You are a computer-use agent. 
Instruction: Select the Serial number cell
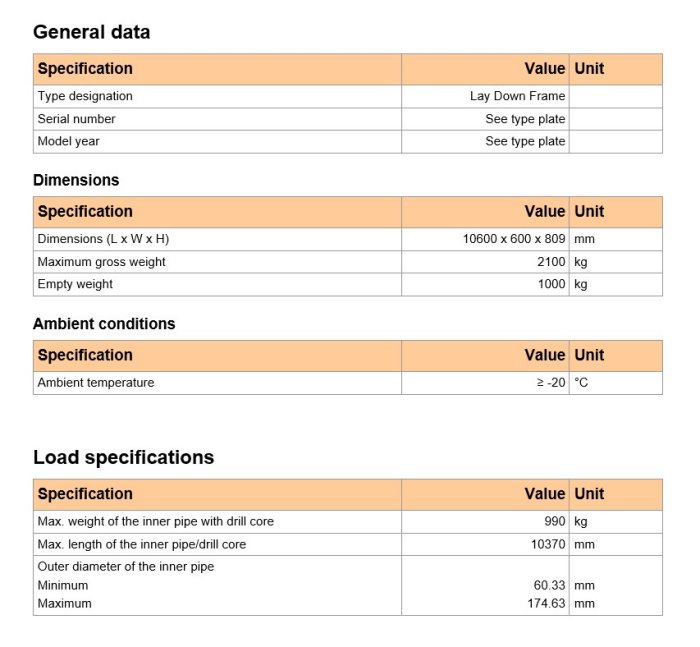[76, 119]
